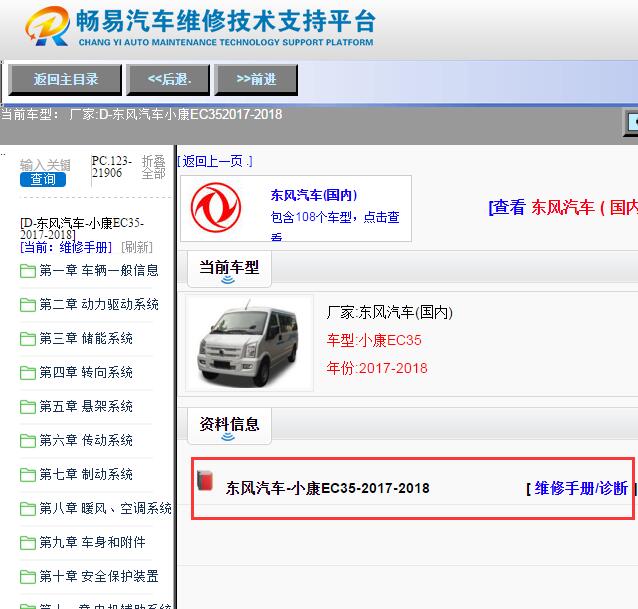Expand 第十章 安全保护装置 chapter

99,576
